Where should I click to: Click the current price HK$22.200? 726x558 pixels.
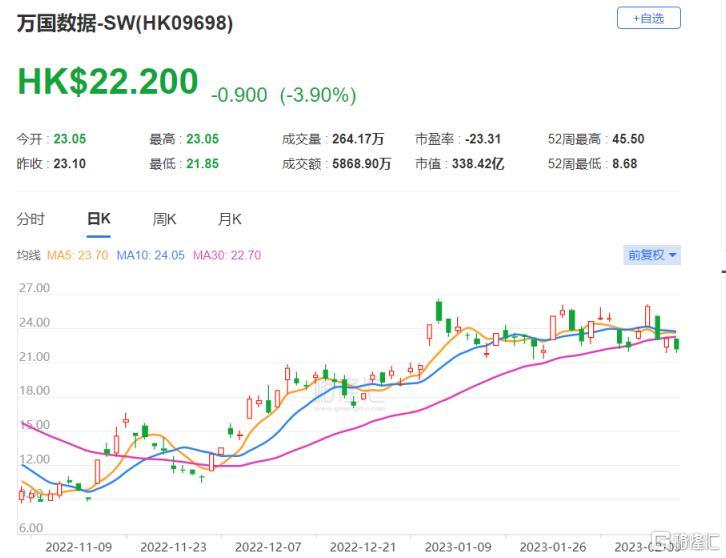108,82
